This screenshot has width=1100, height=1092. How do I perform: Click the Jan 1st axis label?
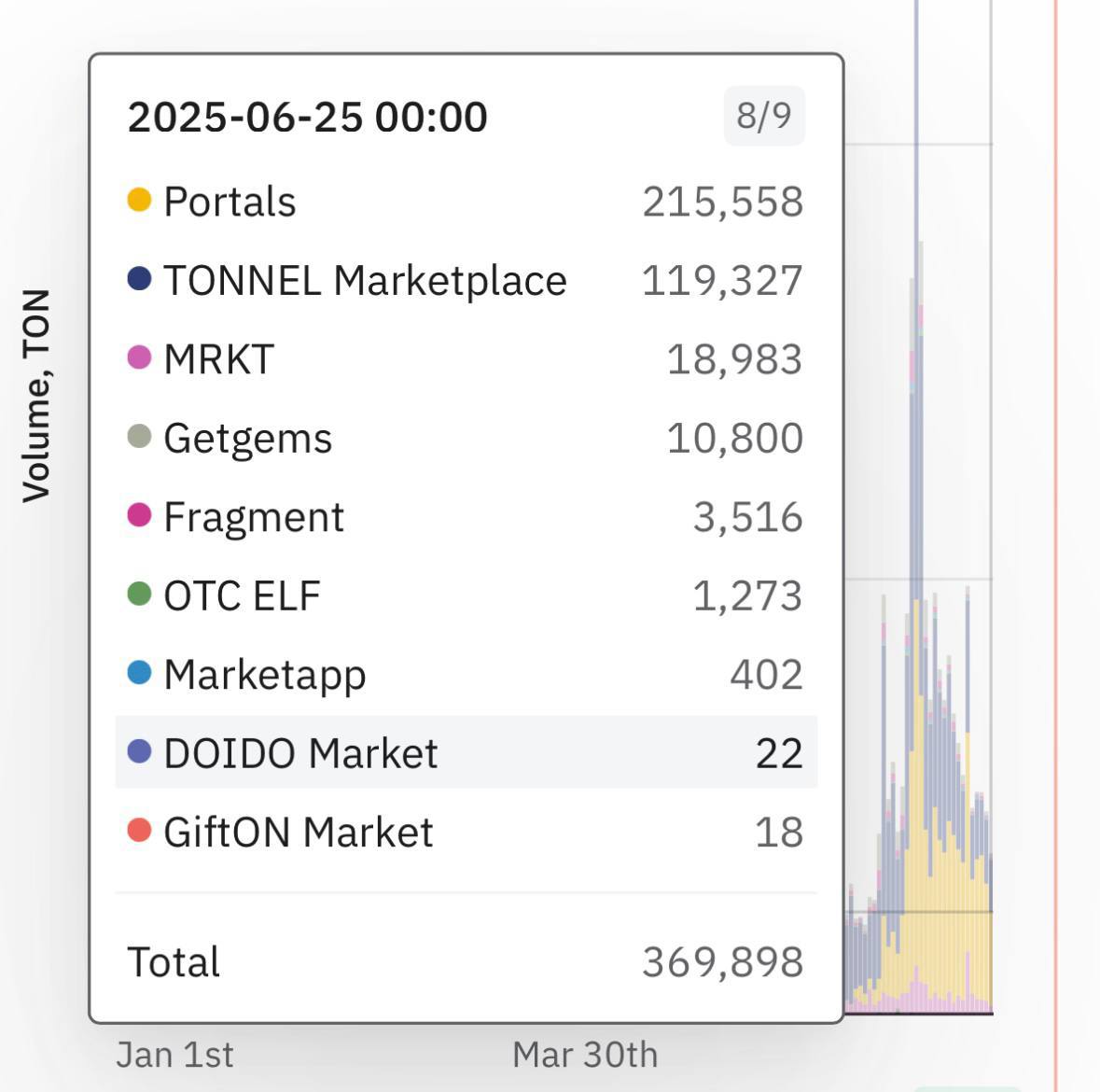point(174,1055)
